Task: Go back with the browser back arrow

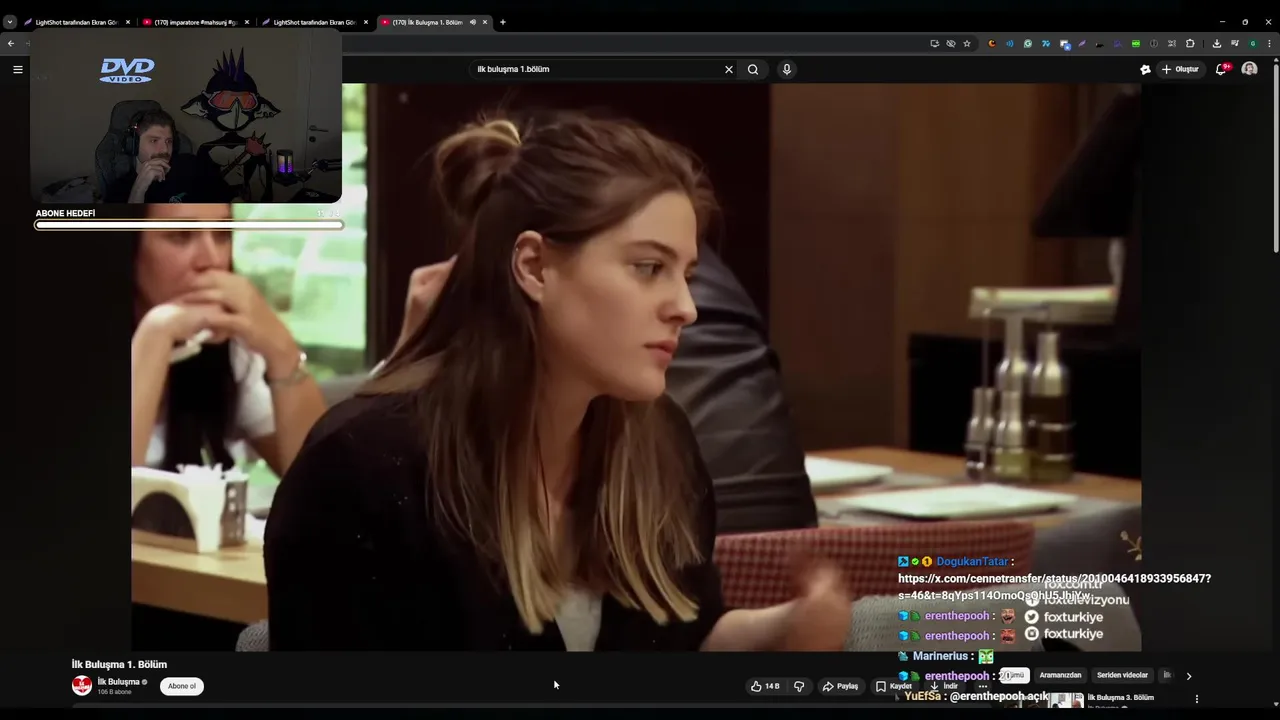Action: point(11,43)
